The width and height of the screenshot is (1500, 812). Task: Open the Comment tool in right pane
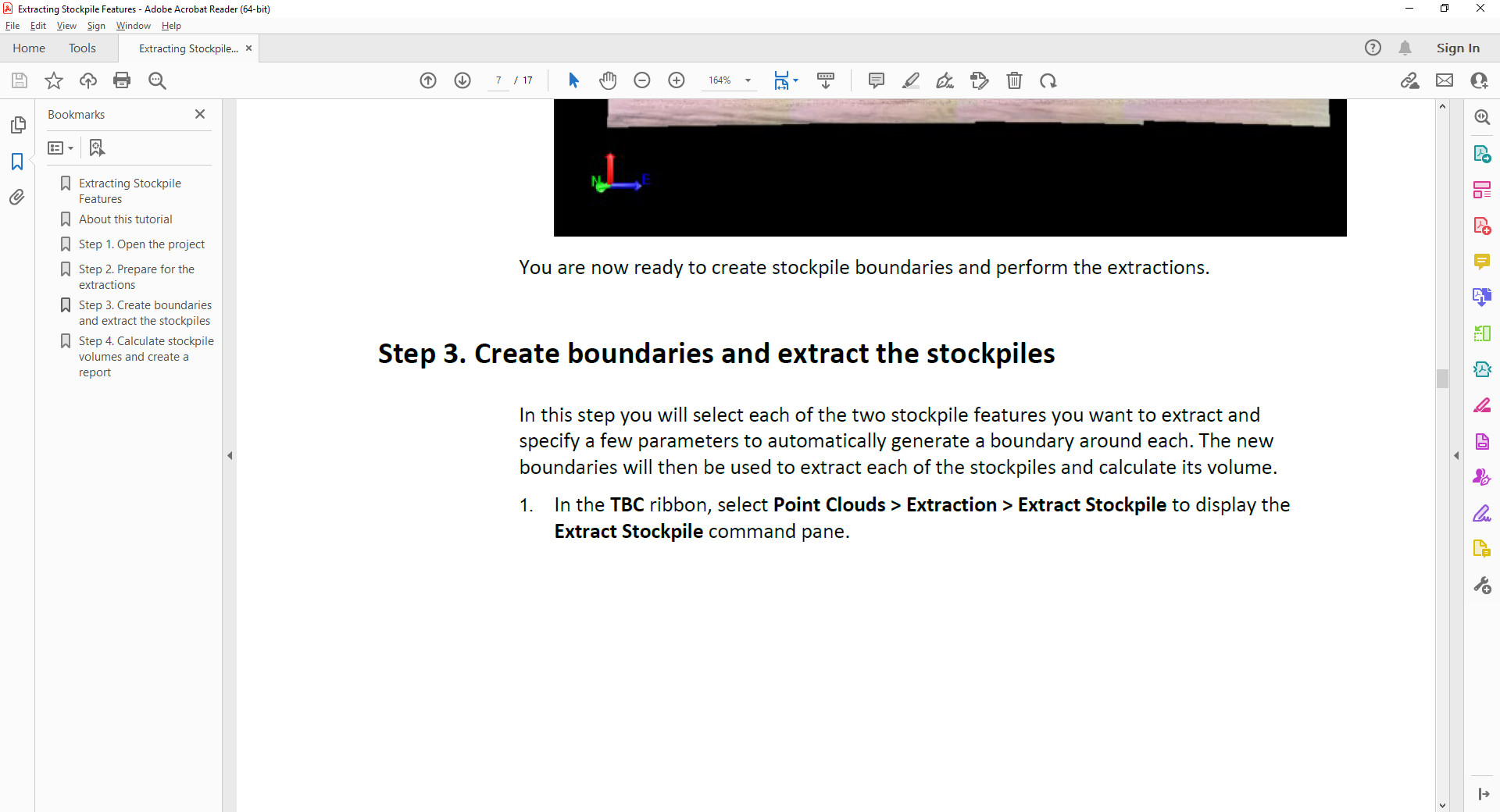[x=1482, y=262]
